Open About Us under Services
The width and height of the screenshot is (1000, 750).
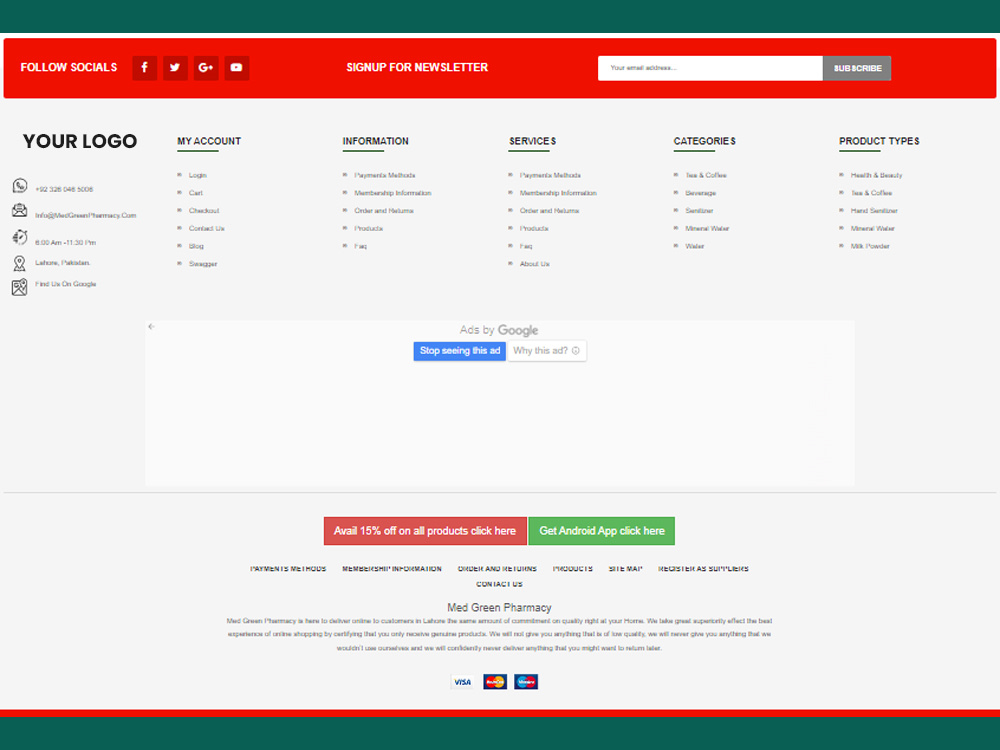coord(534,264)
